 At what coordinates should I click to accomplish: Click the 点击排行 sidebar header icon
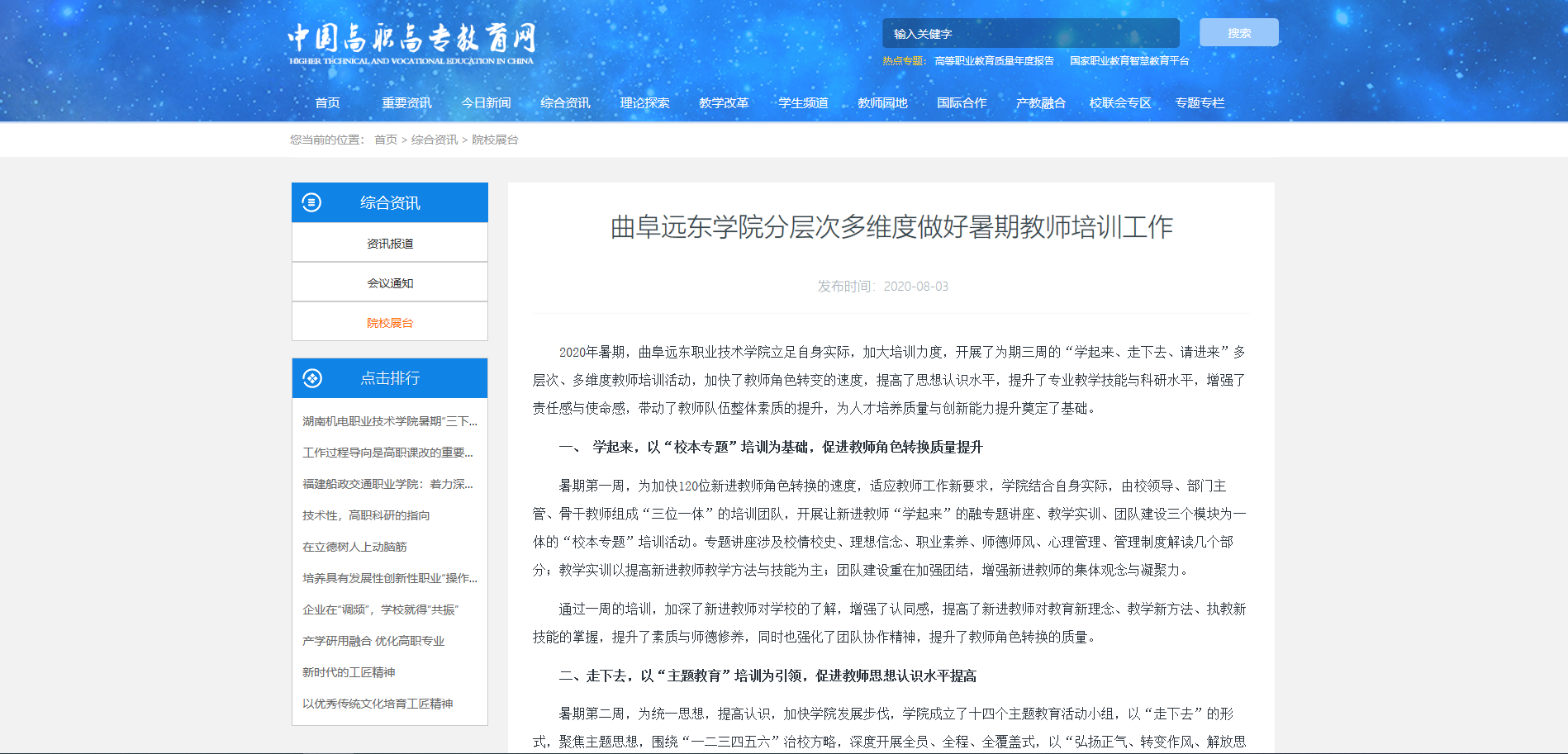pos(312,378)
